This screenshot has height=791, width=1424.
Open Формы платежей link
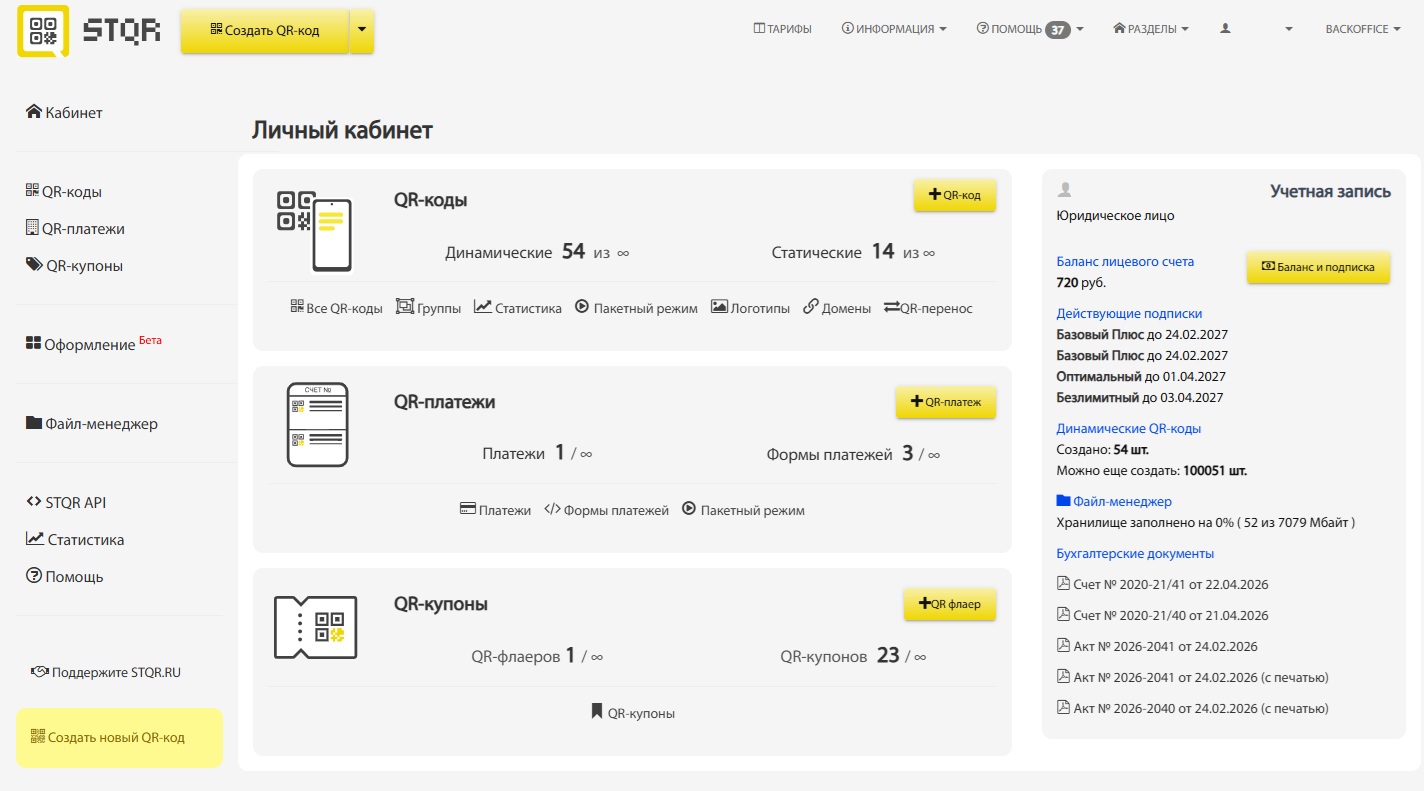coord(606,510)
